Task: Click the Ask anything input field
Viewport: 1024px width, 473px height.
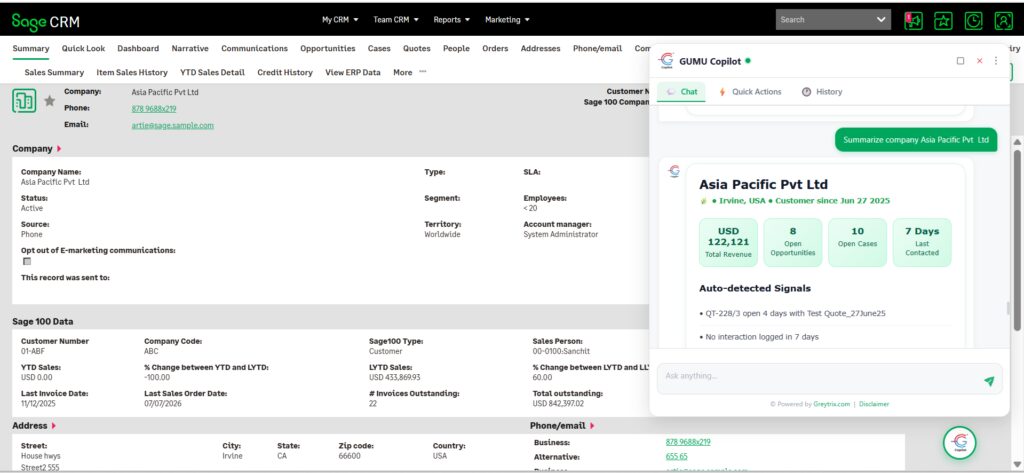Action: tap(820, 378)
